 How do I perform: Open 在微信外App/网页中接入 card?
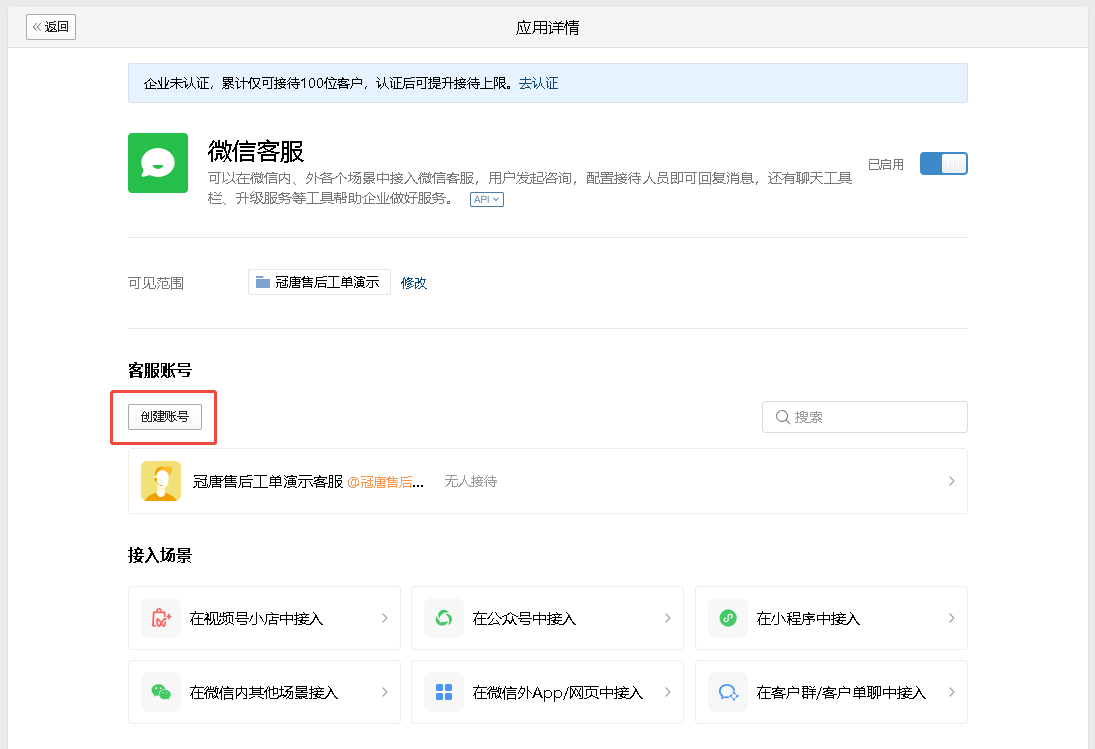547,692
